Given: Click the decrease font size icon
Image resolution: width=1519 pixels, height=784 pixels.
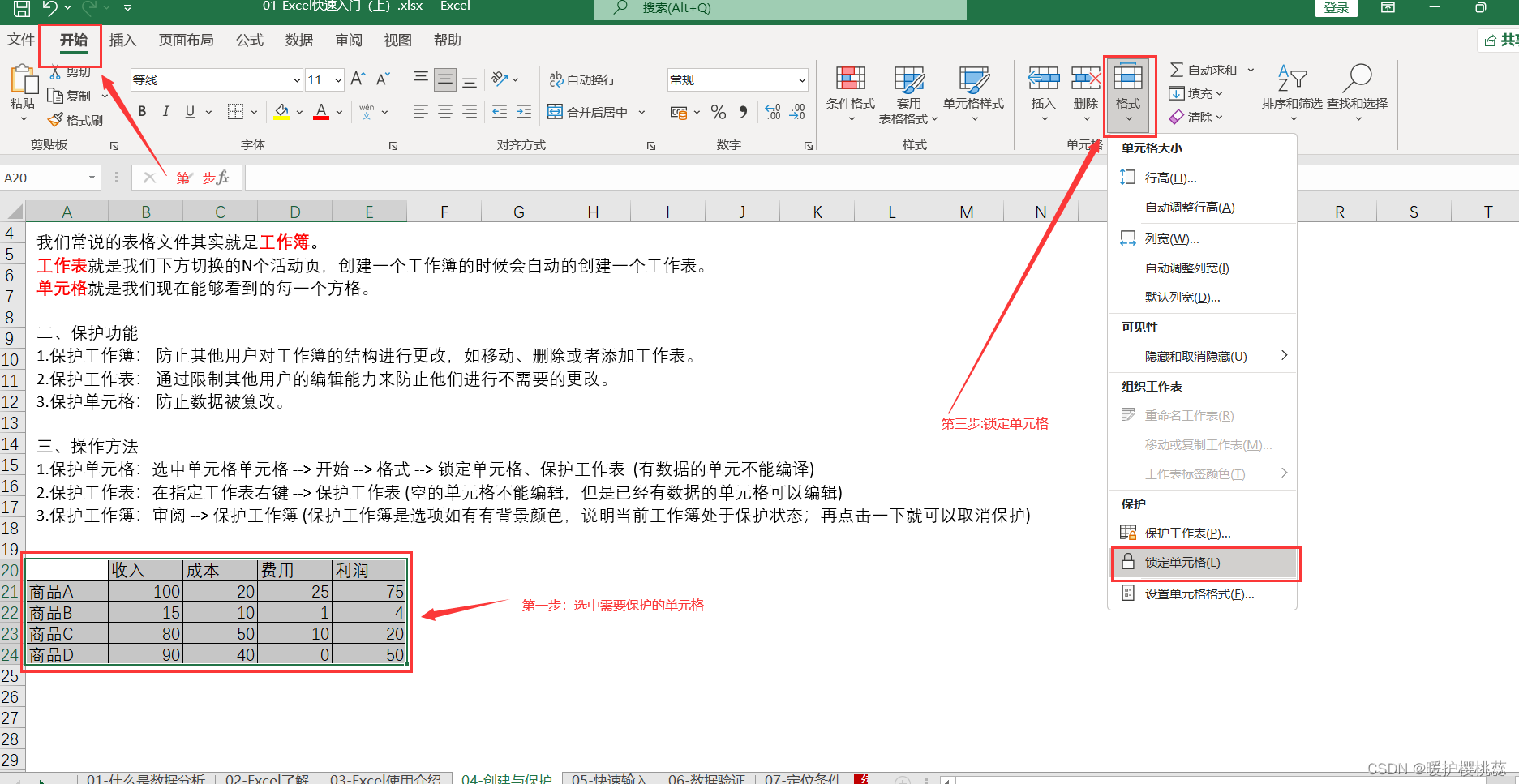Looking at the screenshot, I should pyautogui.click(x=383, y=79).
